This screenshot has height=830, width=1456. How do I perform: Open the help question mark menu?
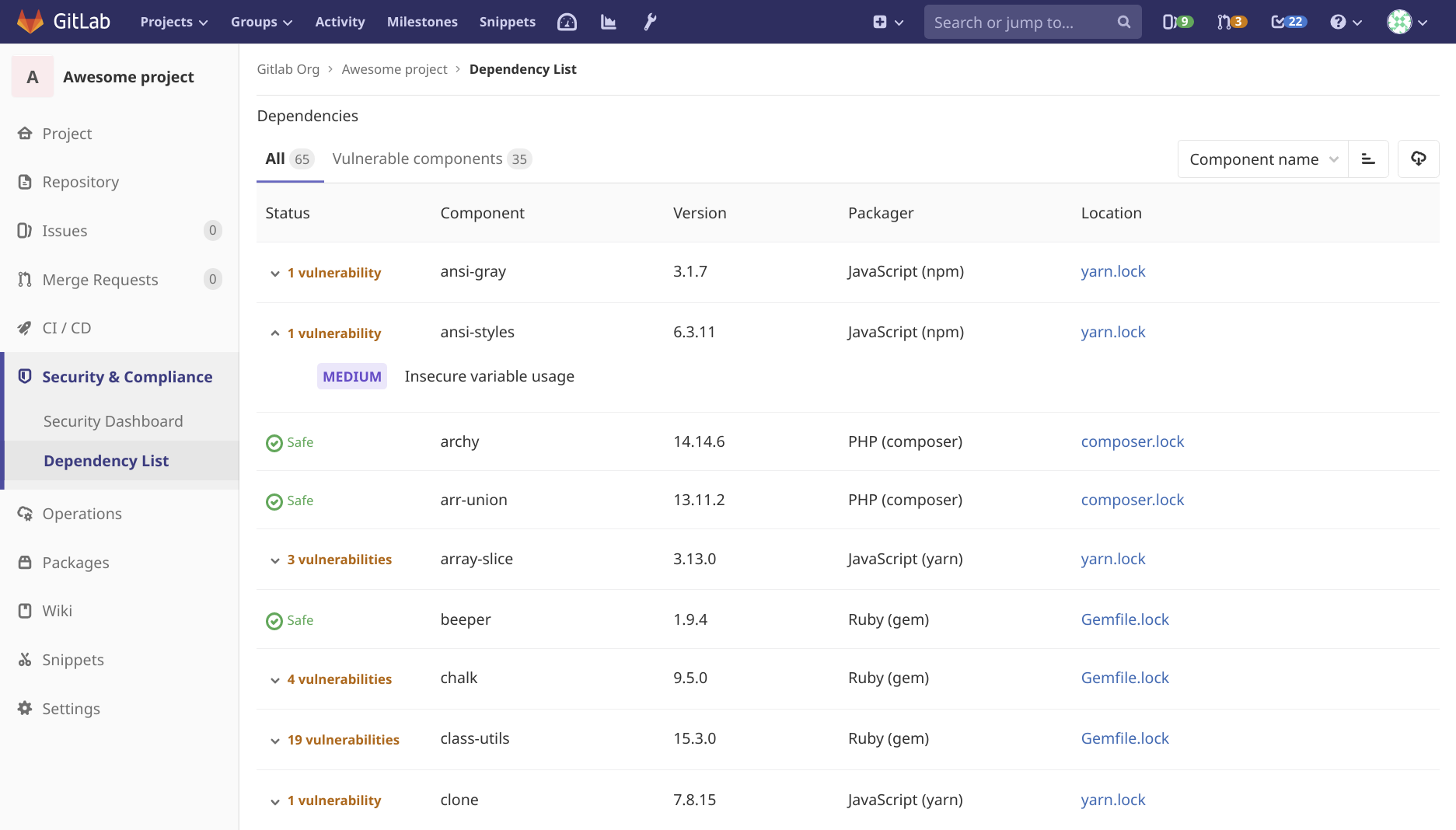[x=1346, y=22]
